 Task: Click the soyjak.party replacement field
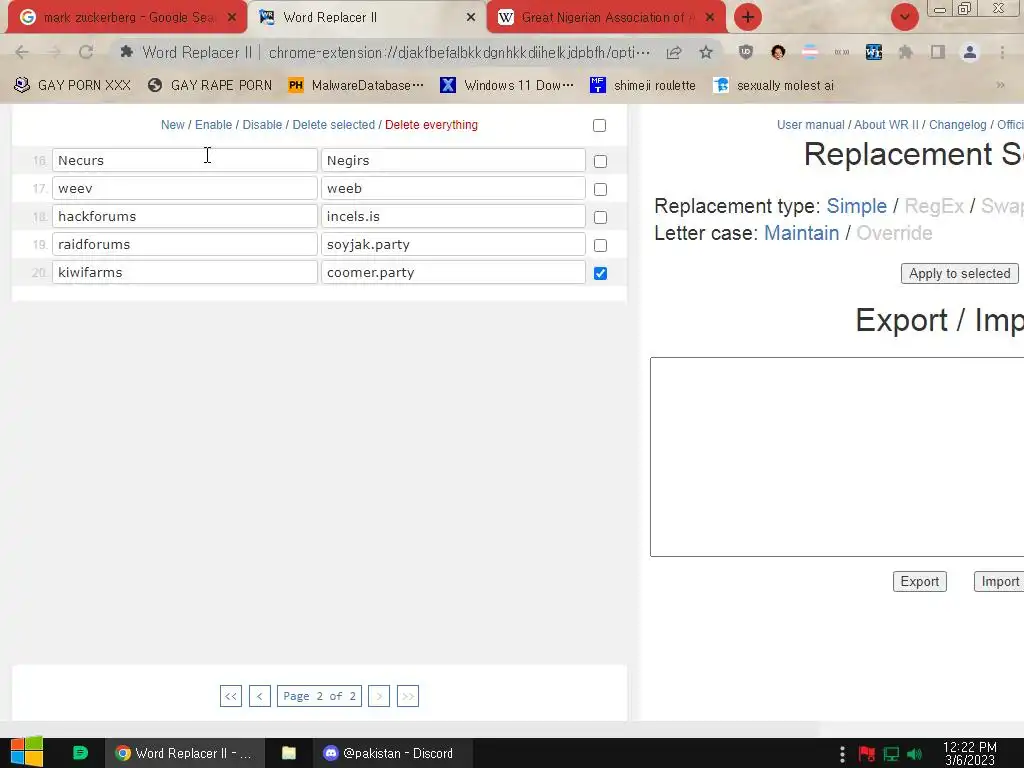[x=453, y=244]
